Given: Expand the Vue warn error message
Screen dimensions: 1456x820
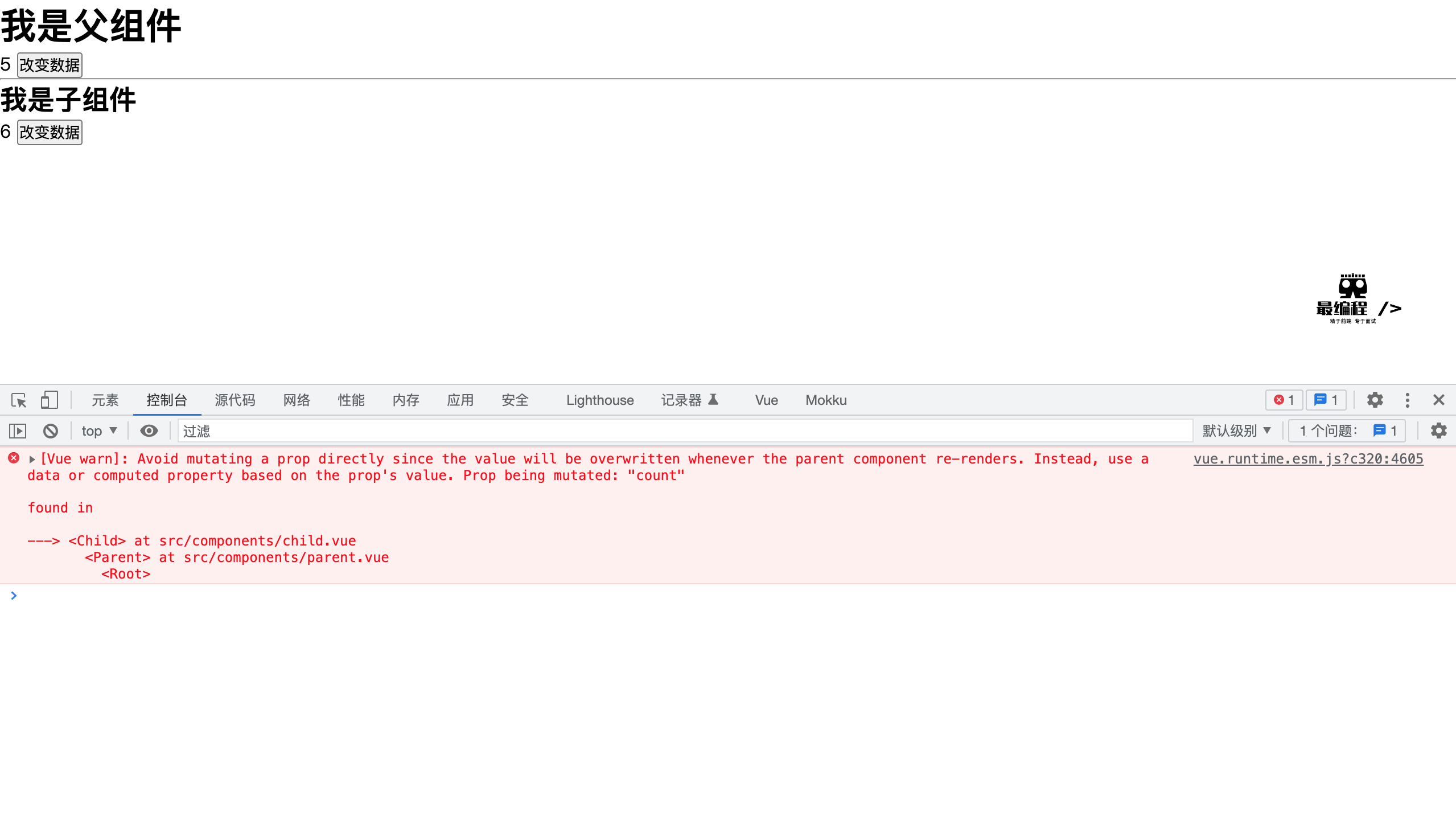Looking at the screenshot, I should pyautogui.click(x=32, y=459).
